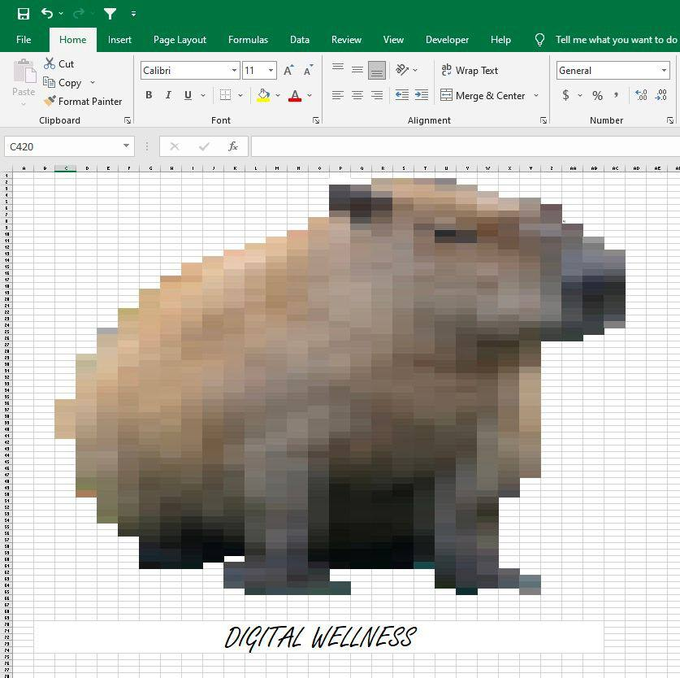Click inside the formula bar
The height and width of the screenshot is (678, 680).
(465, 147)
